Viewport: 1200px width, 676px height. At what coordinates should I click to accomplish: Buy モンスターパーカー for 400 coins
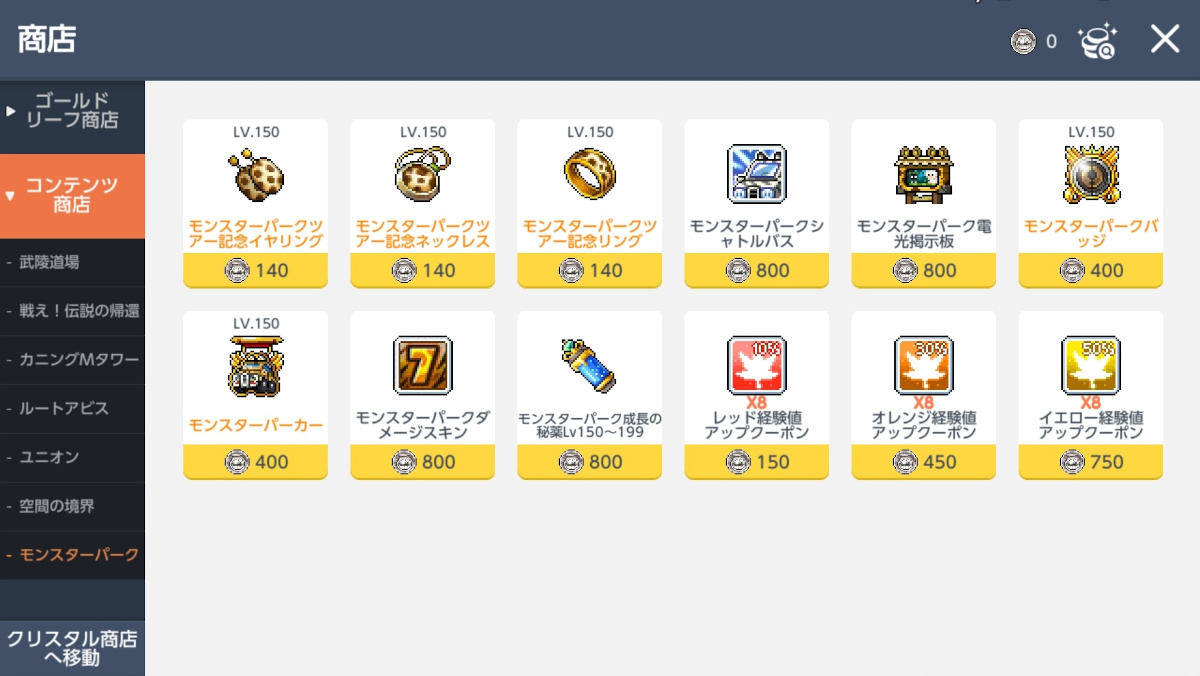[x=255, y=461]
